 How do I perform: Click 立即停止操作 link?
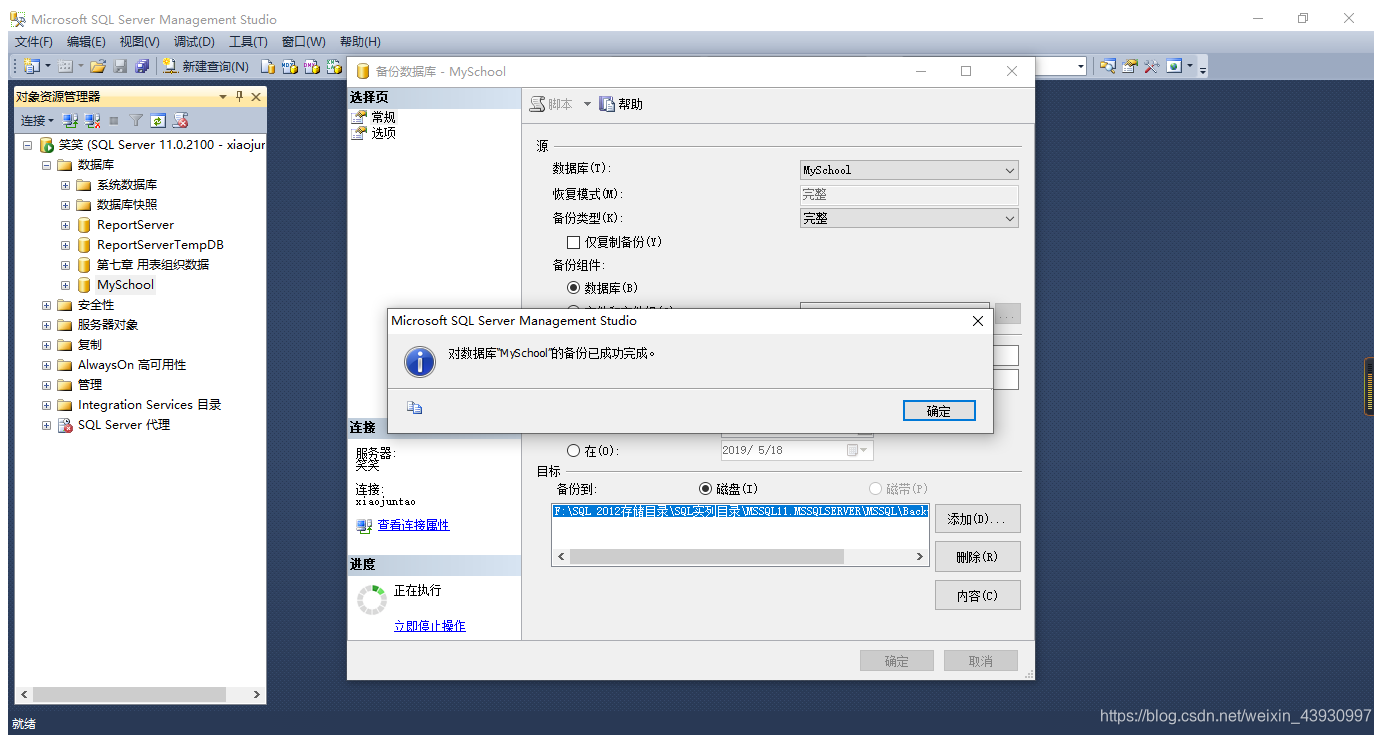[x=429, y=626]
